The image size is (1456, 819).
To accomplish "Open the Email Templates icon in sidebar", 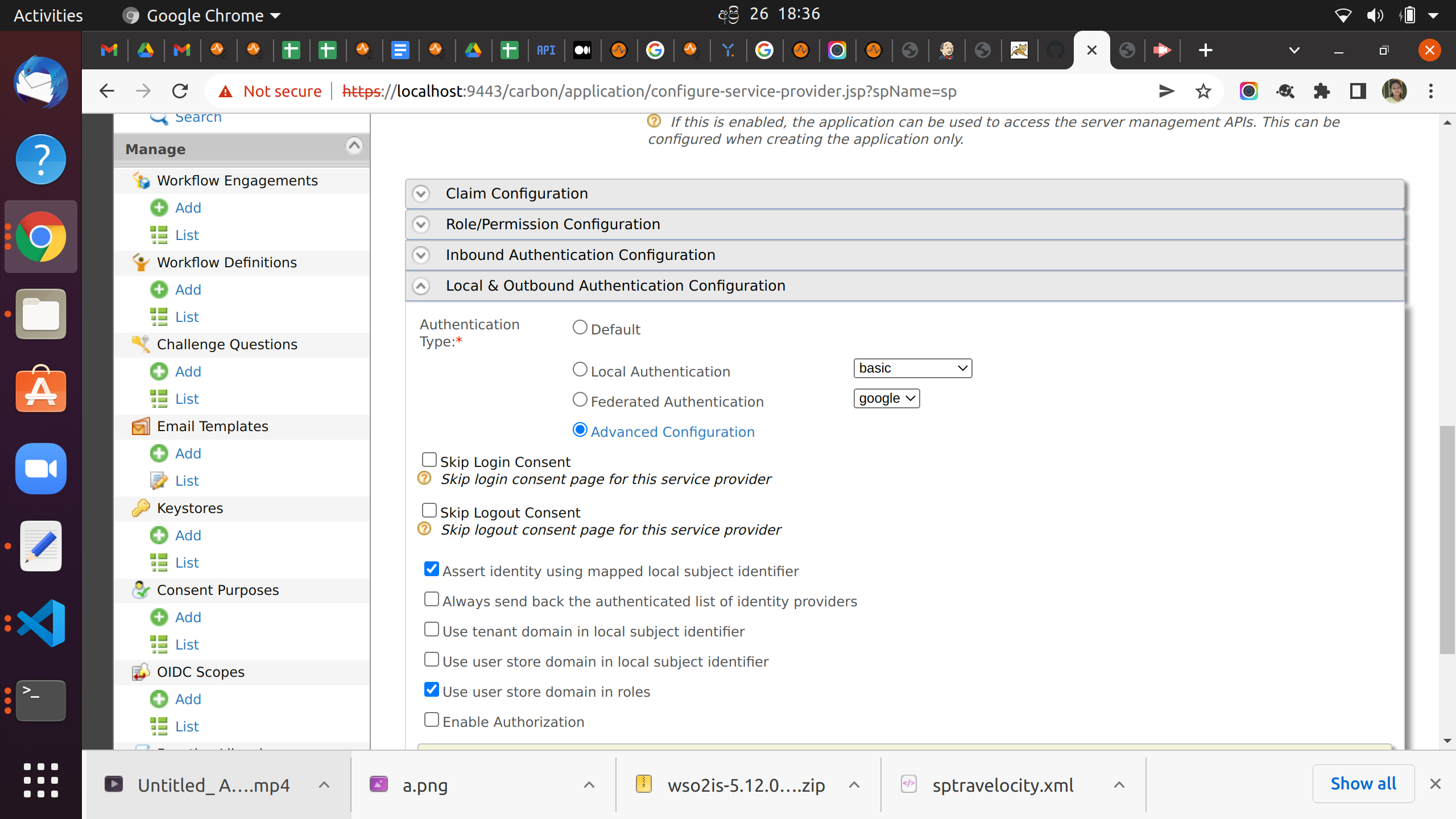I will 141,426.
